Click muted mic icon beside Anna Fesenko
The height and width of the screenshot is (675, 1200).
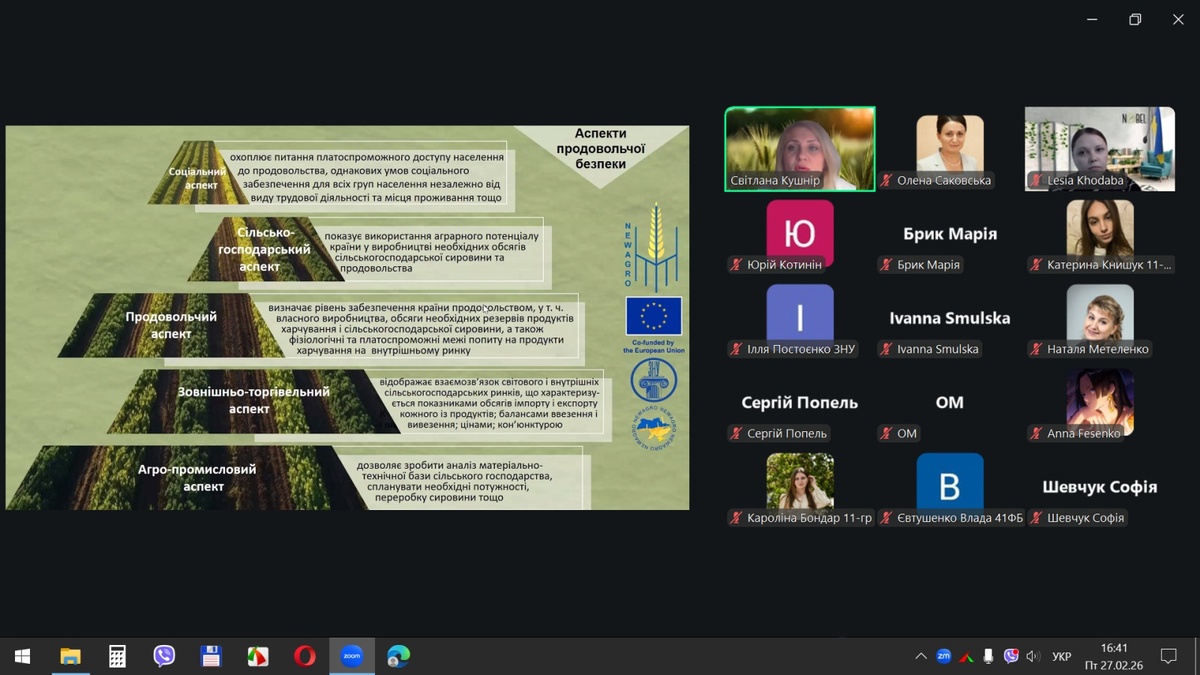pos(1036,434)
